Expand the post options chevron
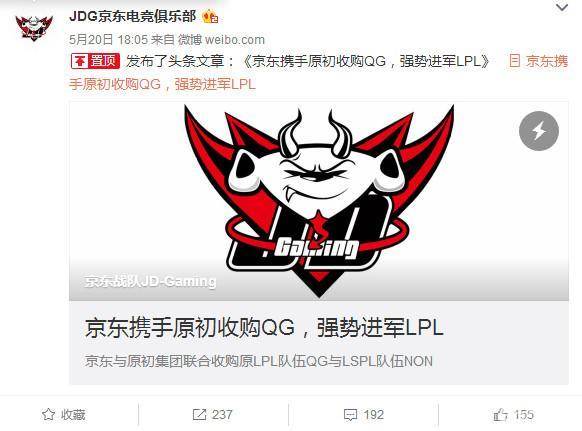The width and height of the screenshot is (582, 431). pyautogui.click(x=562, y=7)
